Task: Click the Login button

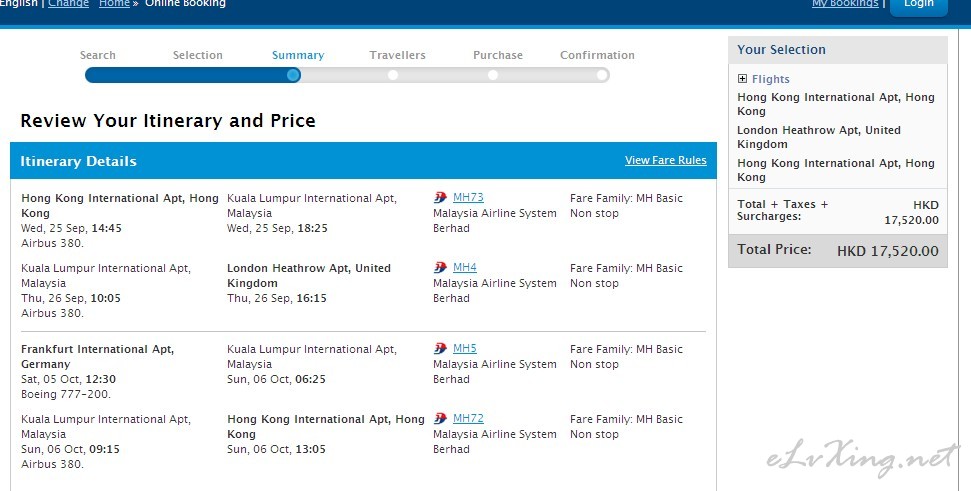Action: pyautogui.click(x=919, y=5)
